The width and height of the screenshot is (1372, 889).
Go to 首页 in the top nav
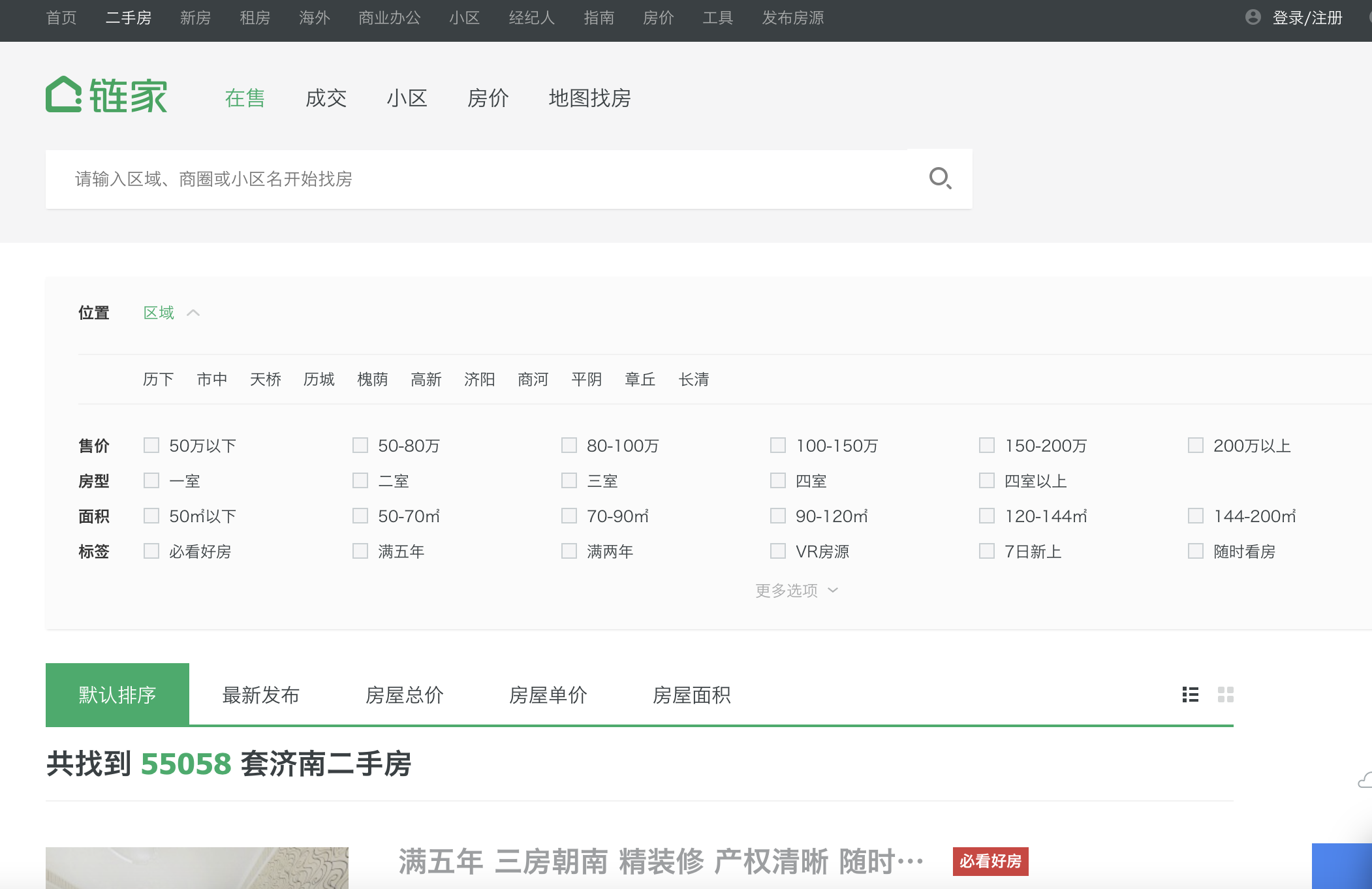tap(61, 18)
